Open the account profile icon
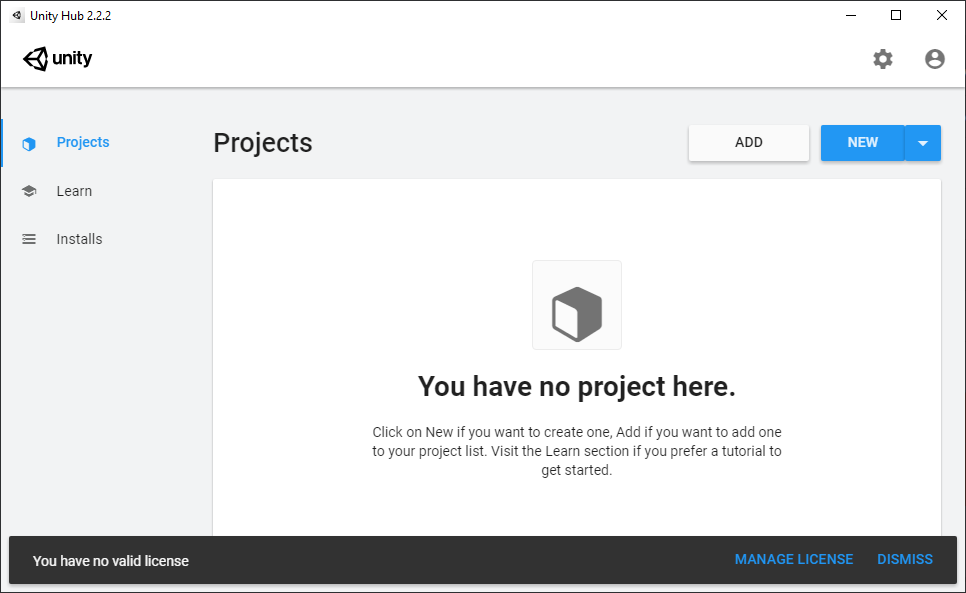 (x=935, y=59)
